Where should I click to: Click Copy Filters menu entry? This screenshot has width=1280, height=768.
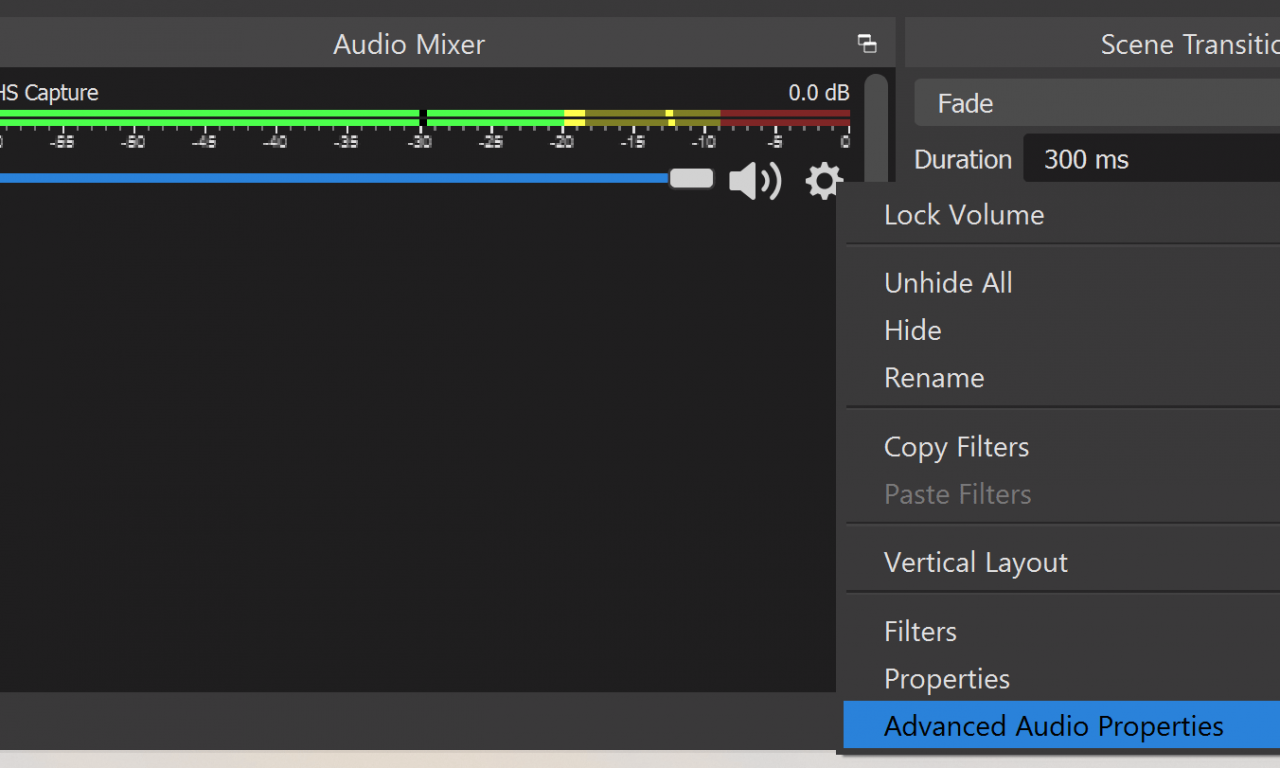coord(956,447)
